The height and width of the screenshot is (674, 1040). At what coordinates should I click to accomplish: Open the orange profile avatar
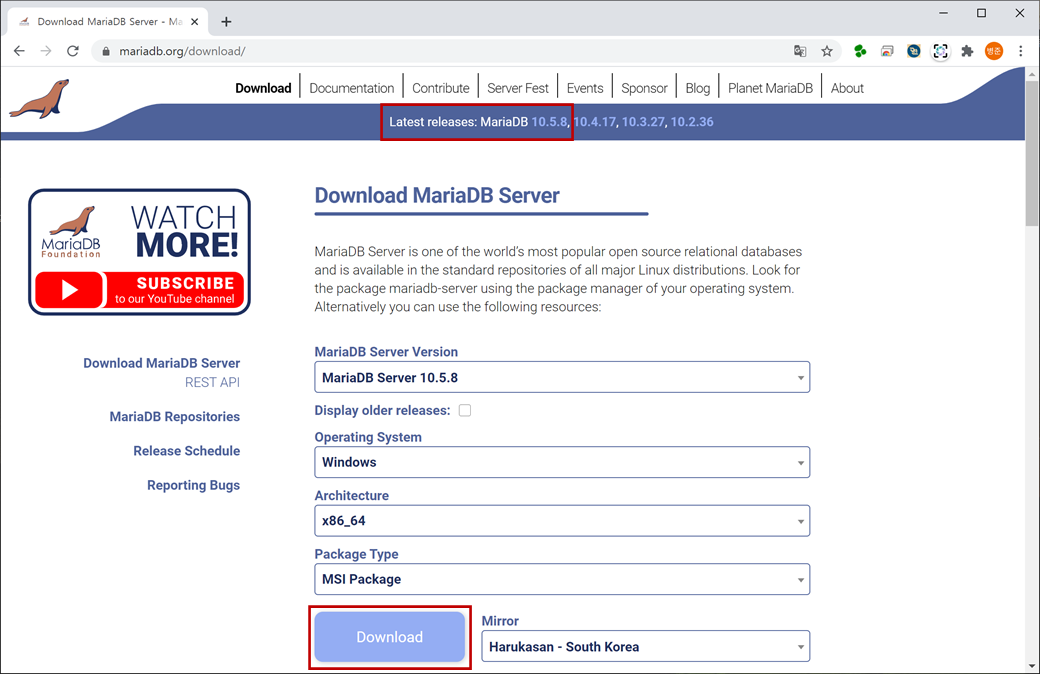point(994,51)
